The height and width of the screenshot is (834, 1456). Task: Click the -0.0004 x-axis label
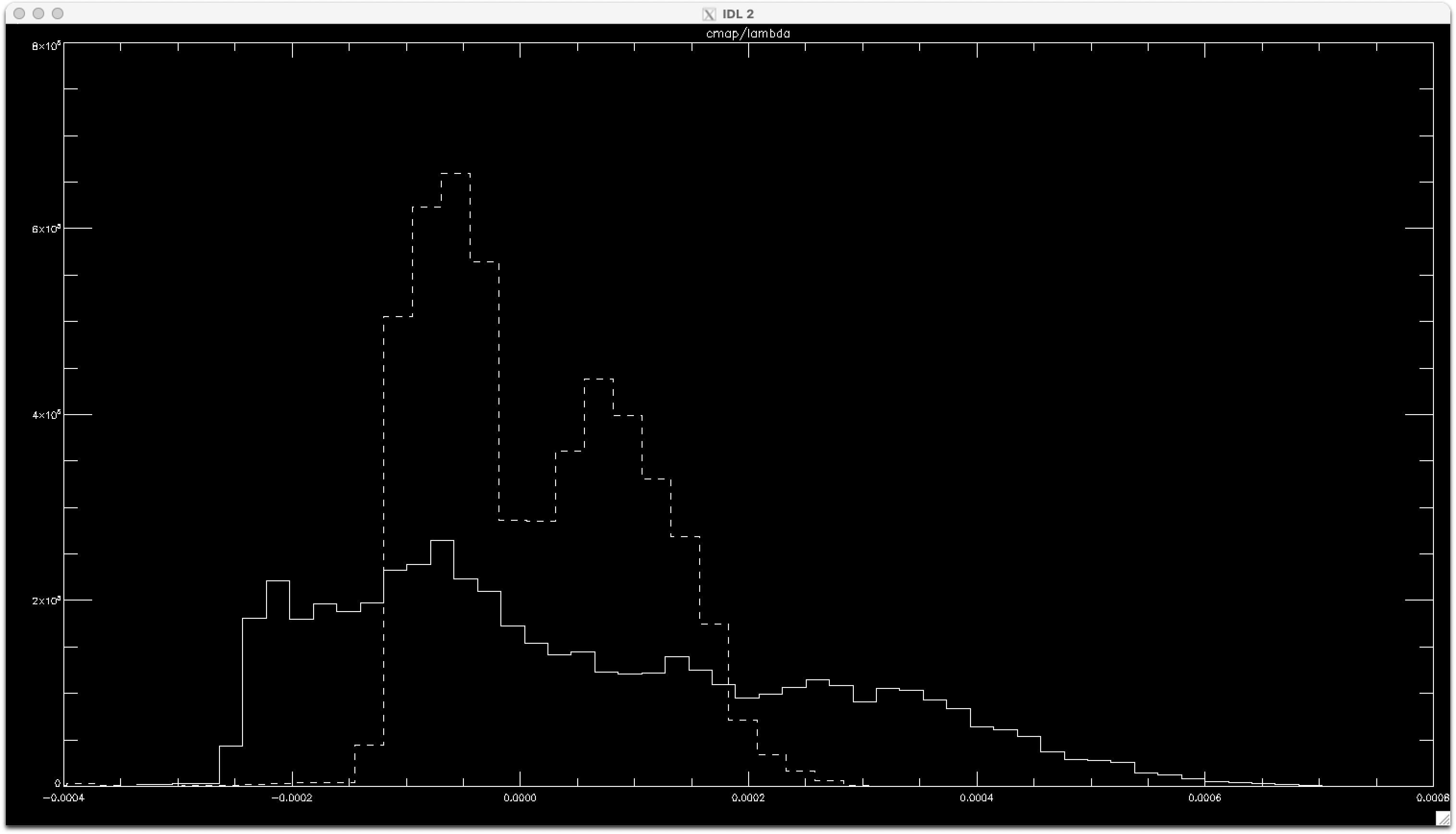coord(63,798)
